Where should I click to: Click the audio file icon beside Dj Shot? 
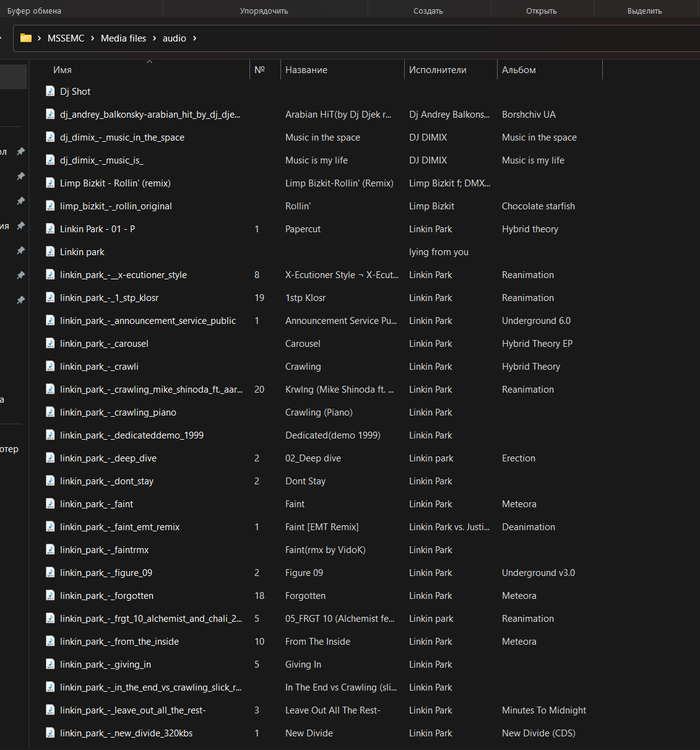coord(50,91)
